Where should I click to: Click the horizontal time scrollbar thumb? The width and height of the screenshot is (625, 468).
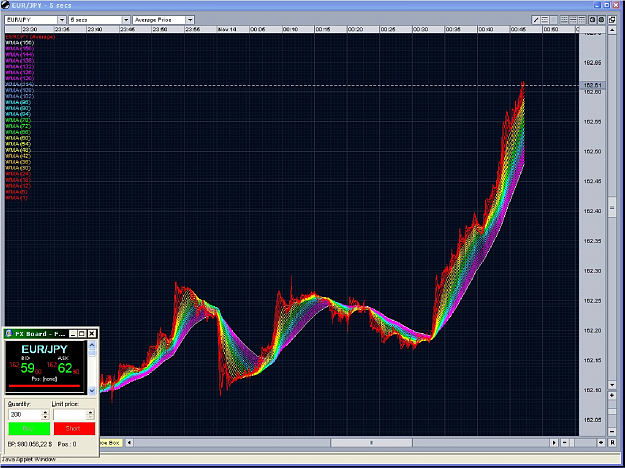pos(371,442)
